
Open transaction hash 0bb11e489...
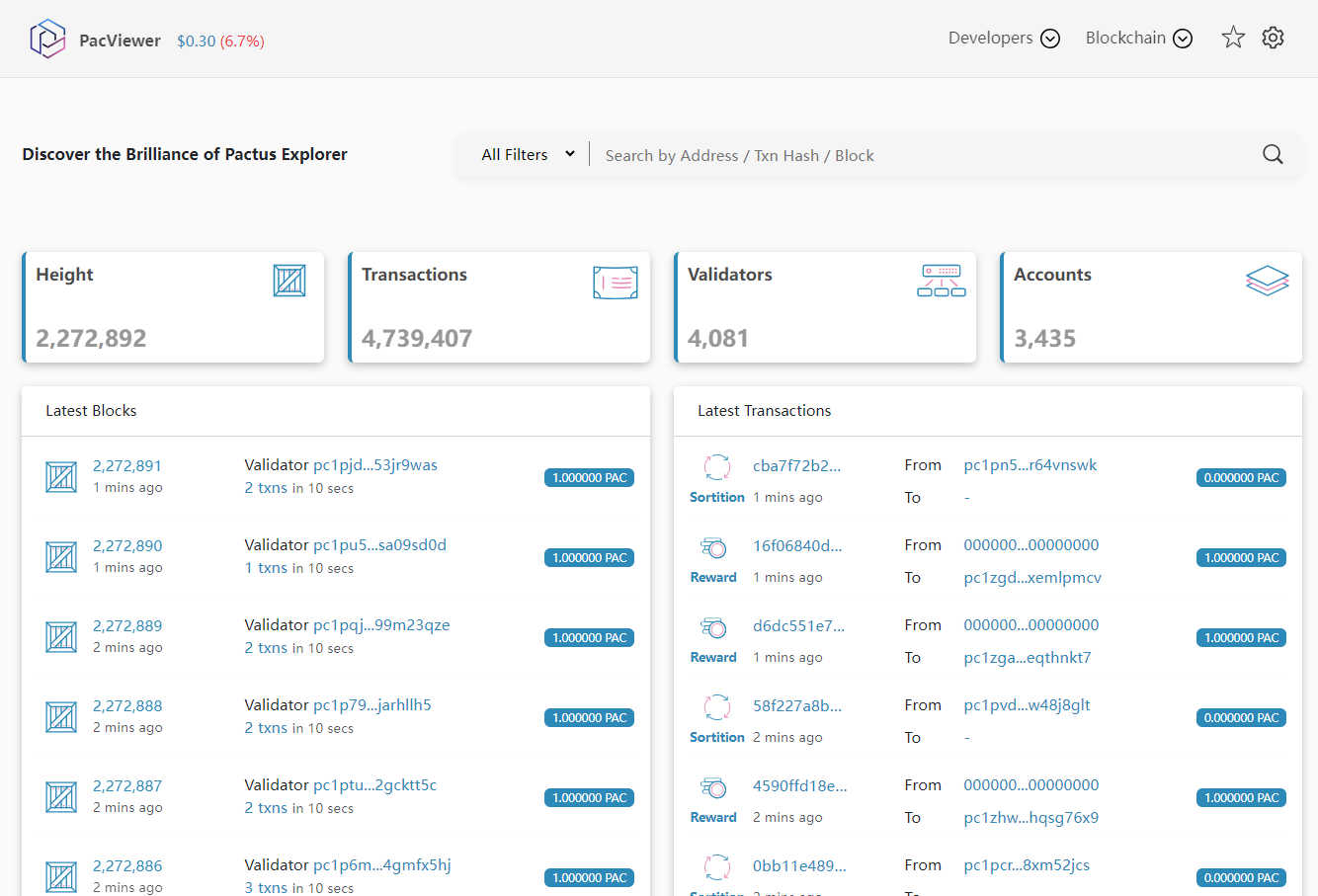pyautogui.click(x=799, y=865)
